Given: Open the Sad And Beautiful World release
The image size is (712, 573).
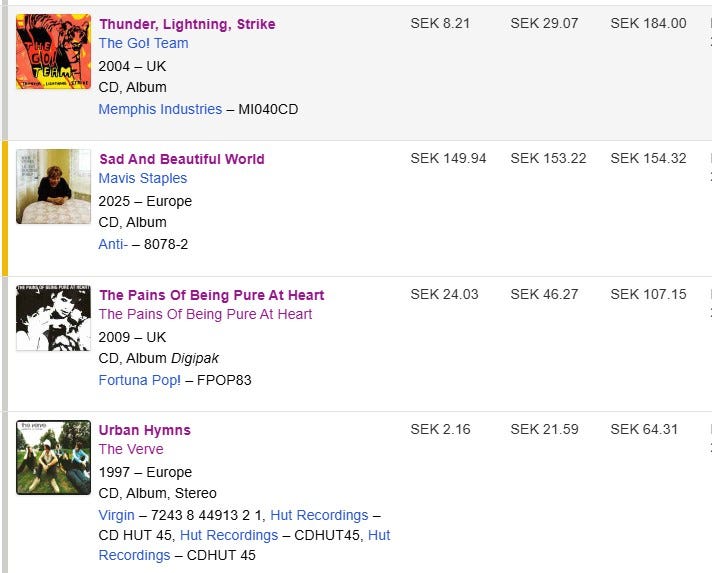Looking at the screenshot, I should [181, 159].
